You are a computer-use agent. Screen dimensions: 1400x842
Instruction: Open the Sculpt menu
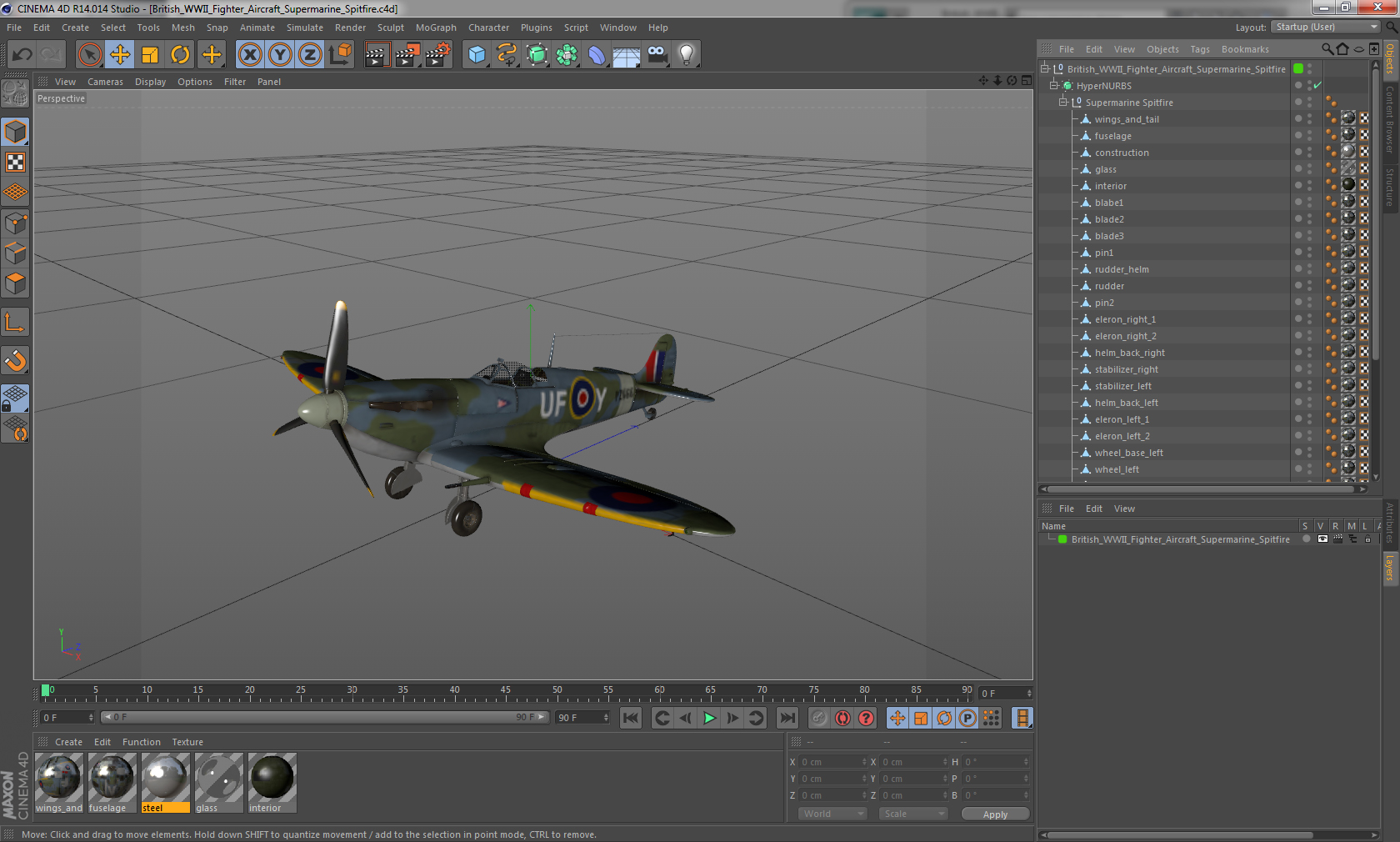[390, 28]
